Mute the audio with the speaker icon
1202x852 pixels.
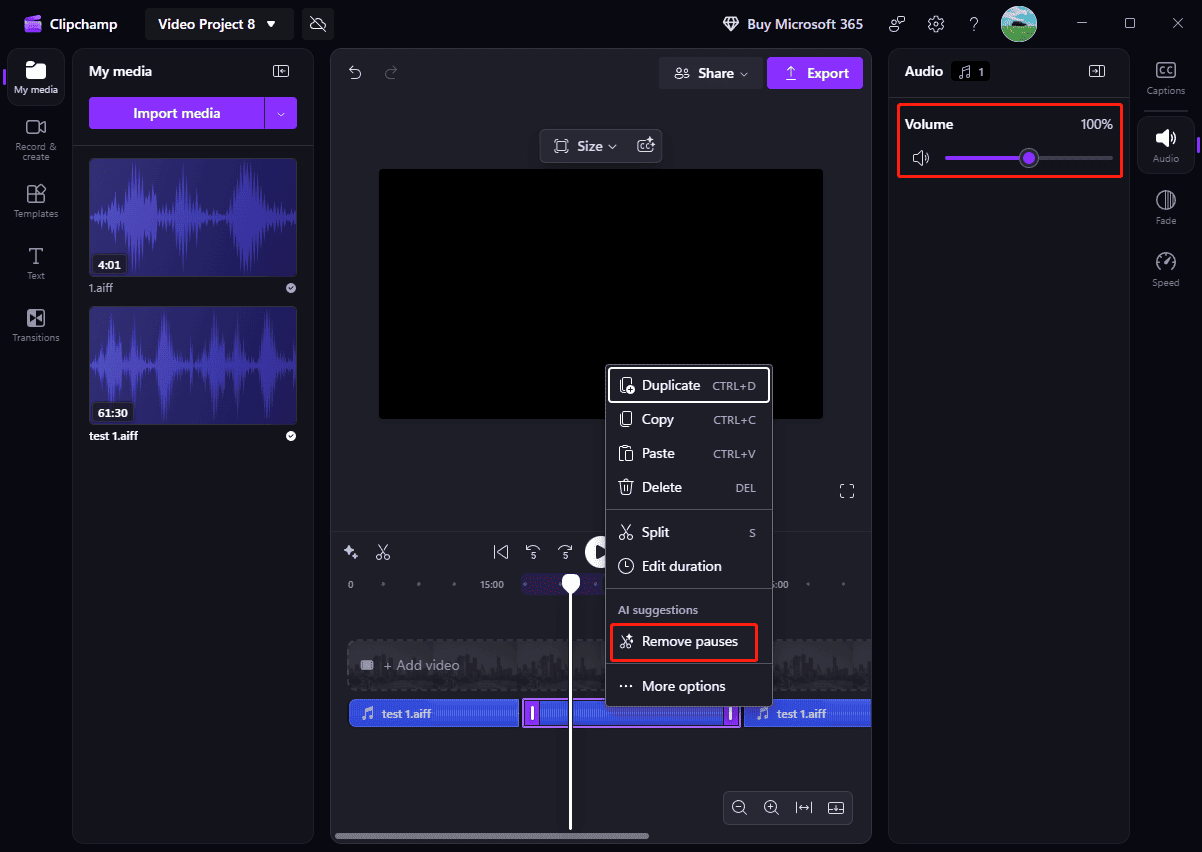(920, 157)
